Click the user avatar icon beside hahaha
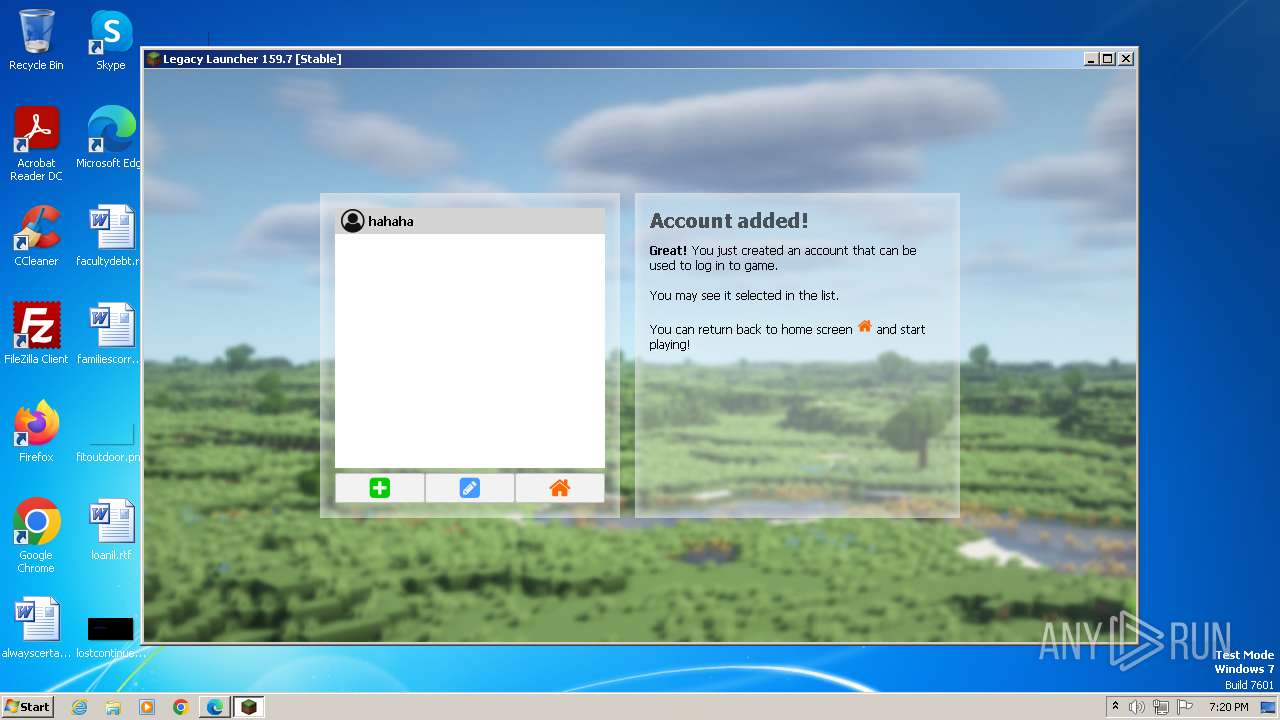 click(352, 221)
